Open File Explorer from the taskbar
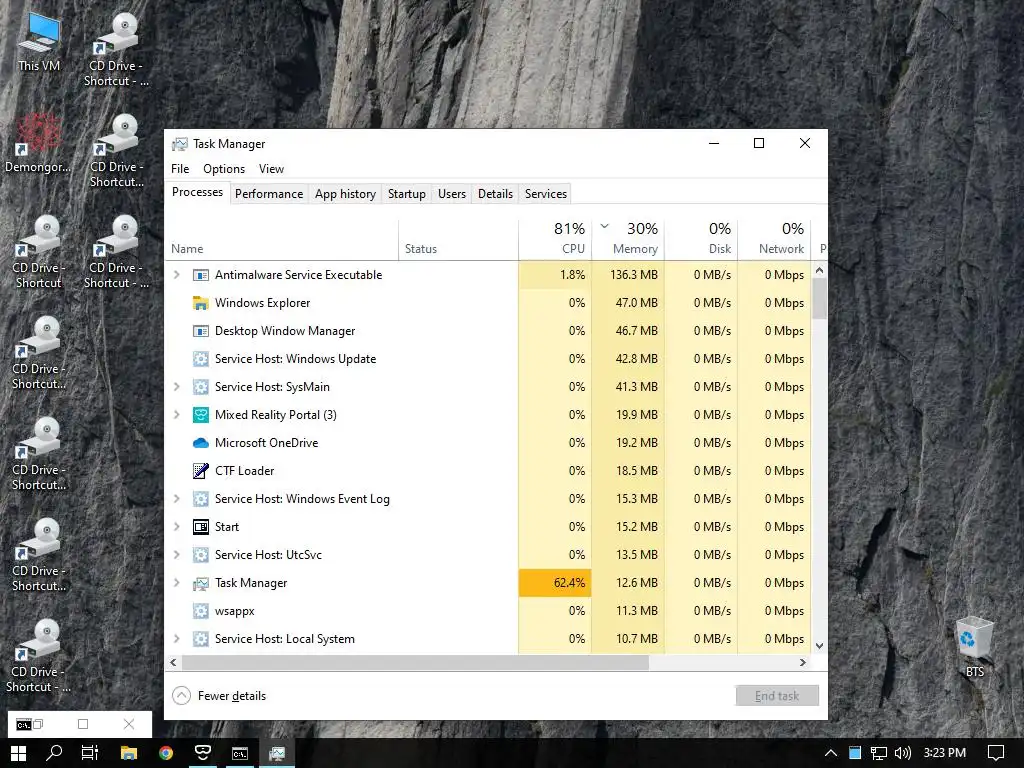 [x=129, y=753]
